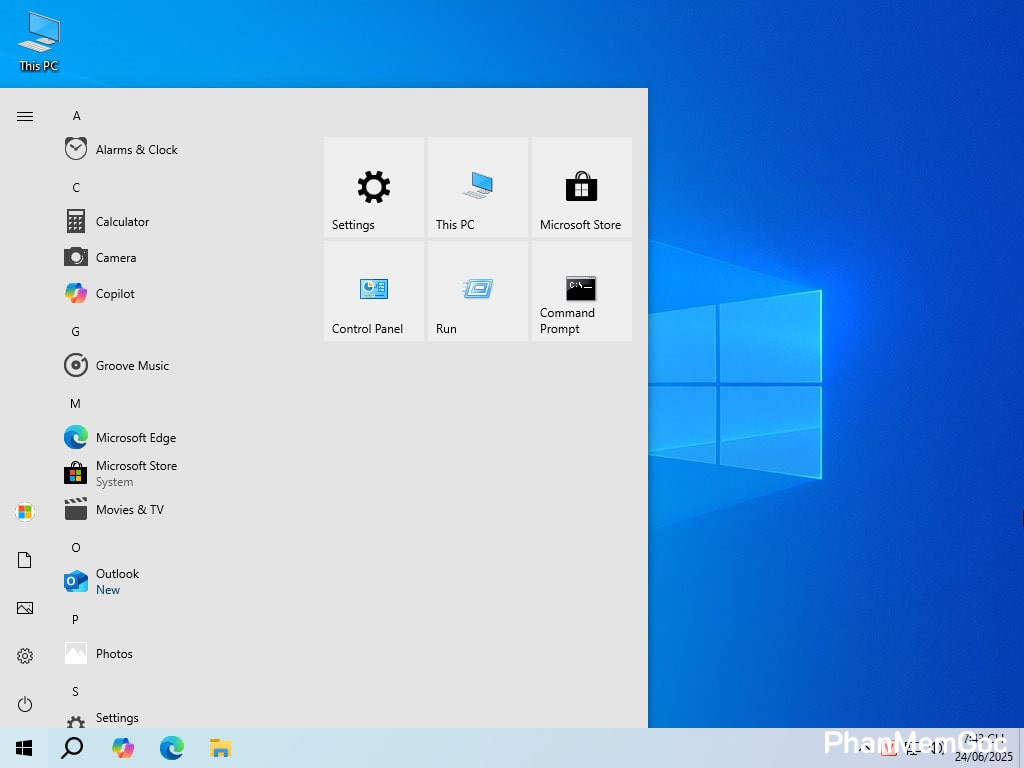Open the Settings tile with gear icon
Viewport: 1024px width, 768px height.
pyautogui.click(x=373, y=187)
